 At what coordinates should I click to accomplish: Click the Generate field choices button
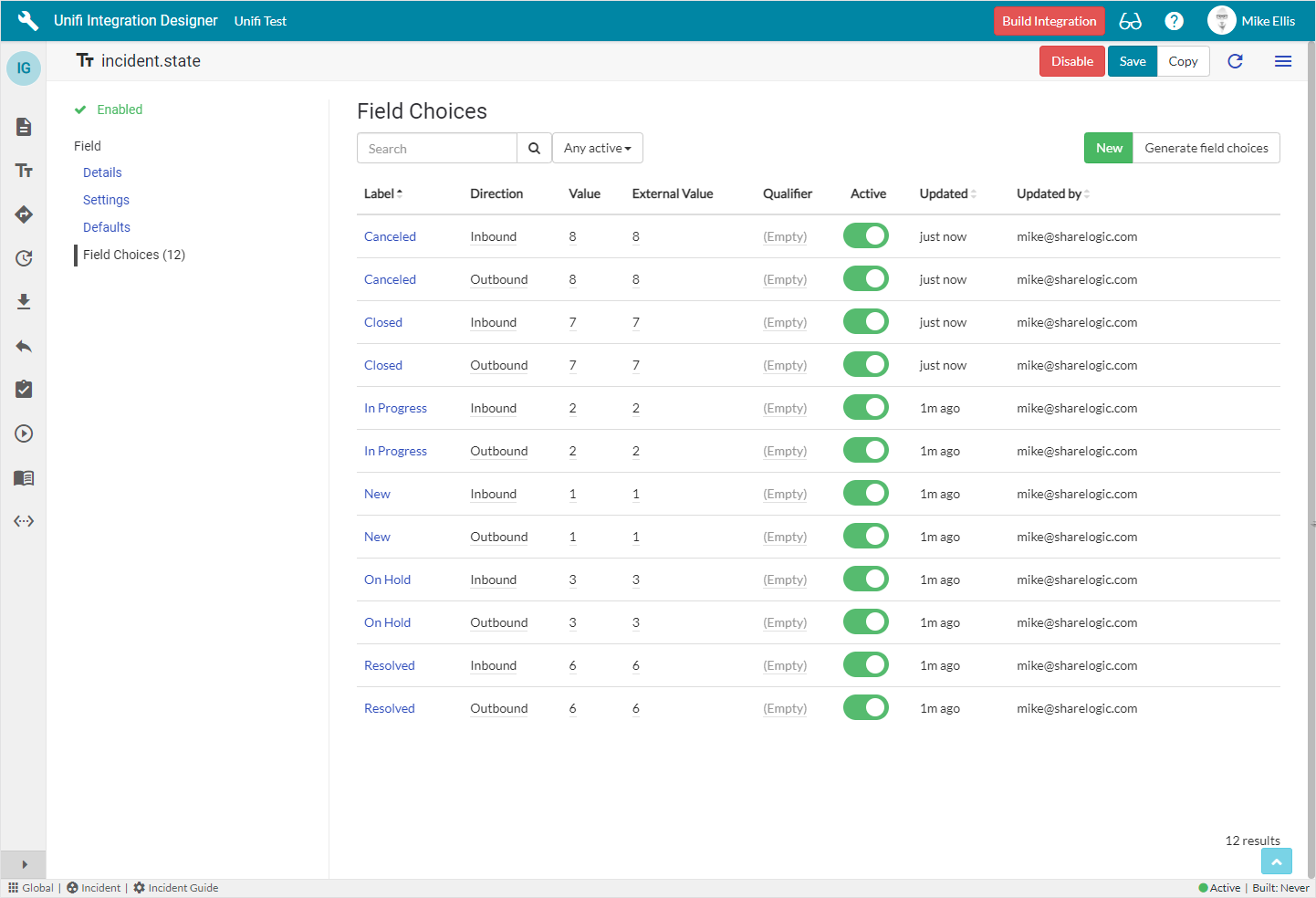(1206, 148)
